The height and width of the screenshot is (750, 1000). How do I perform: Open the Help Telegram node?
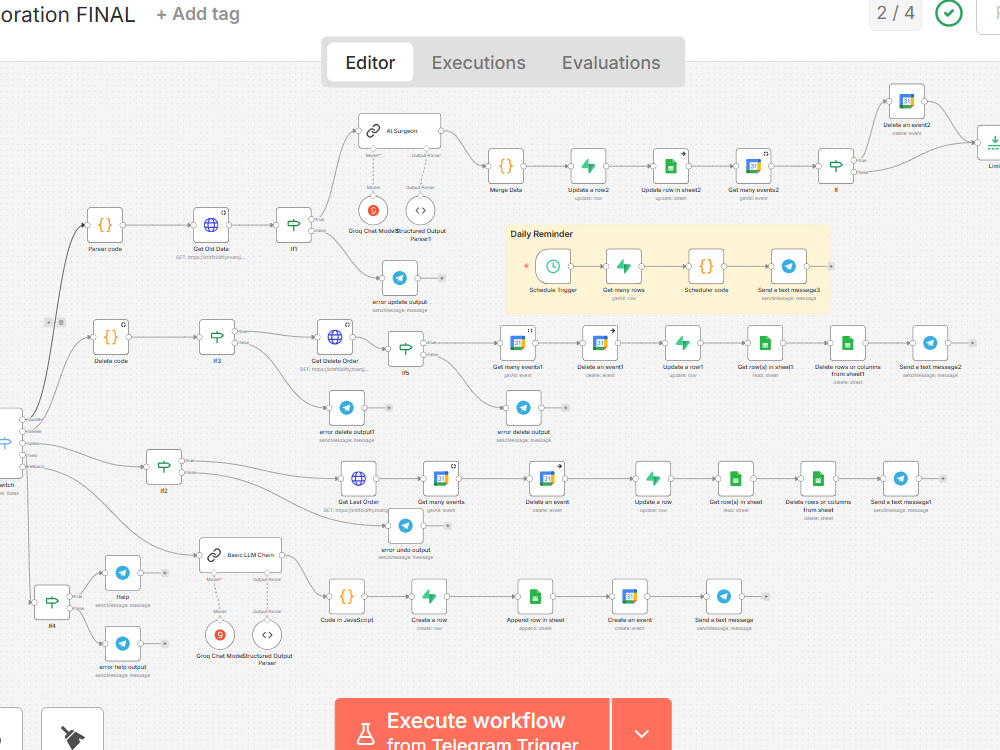[x=122, y=573]
